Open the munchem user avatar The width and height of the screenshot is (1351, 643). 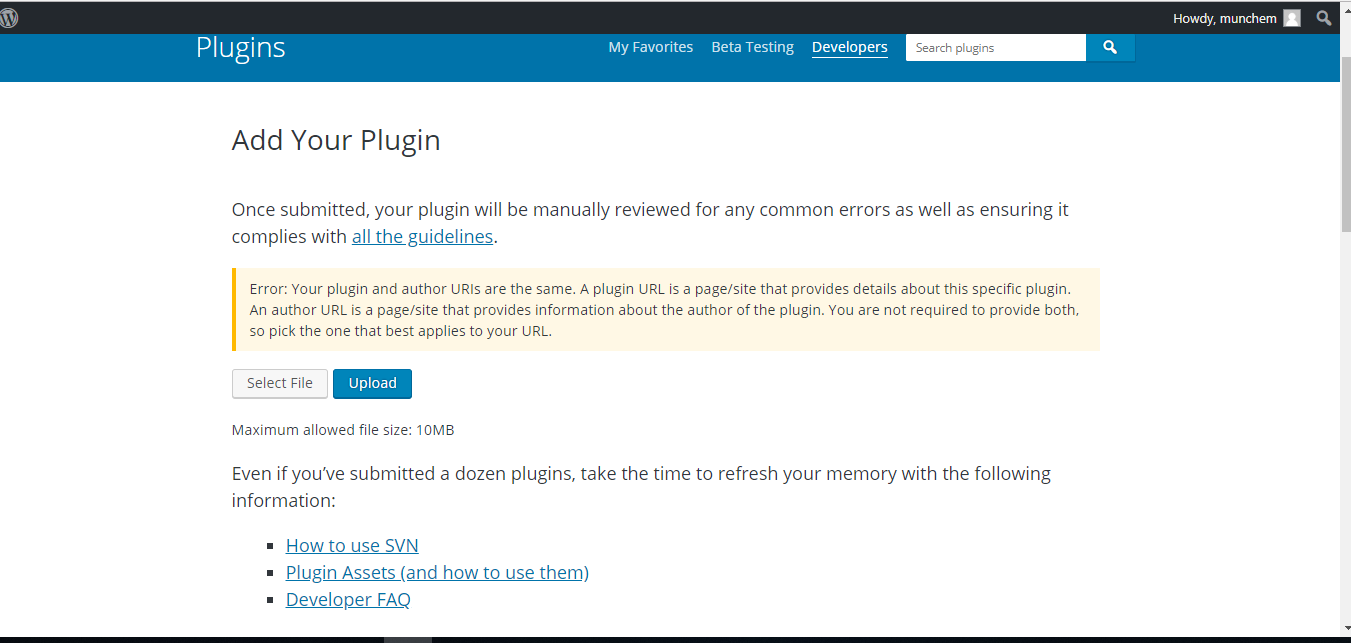tap(1292, 18)
